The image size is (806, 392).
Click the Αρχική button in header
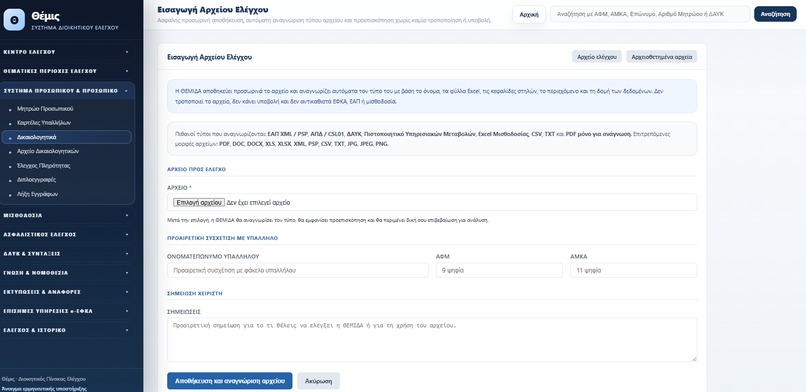click(529, 14)
